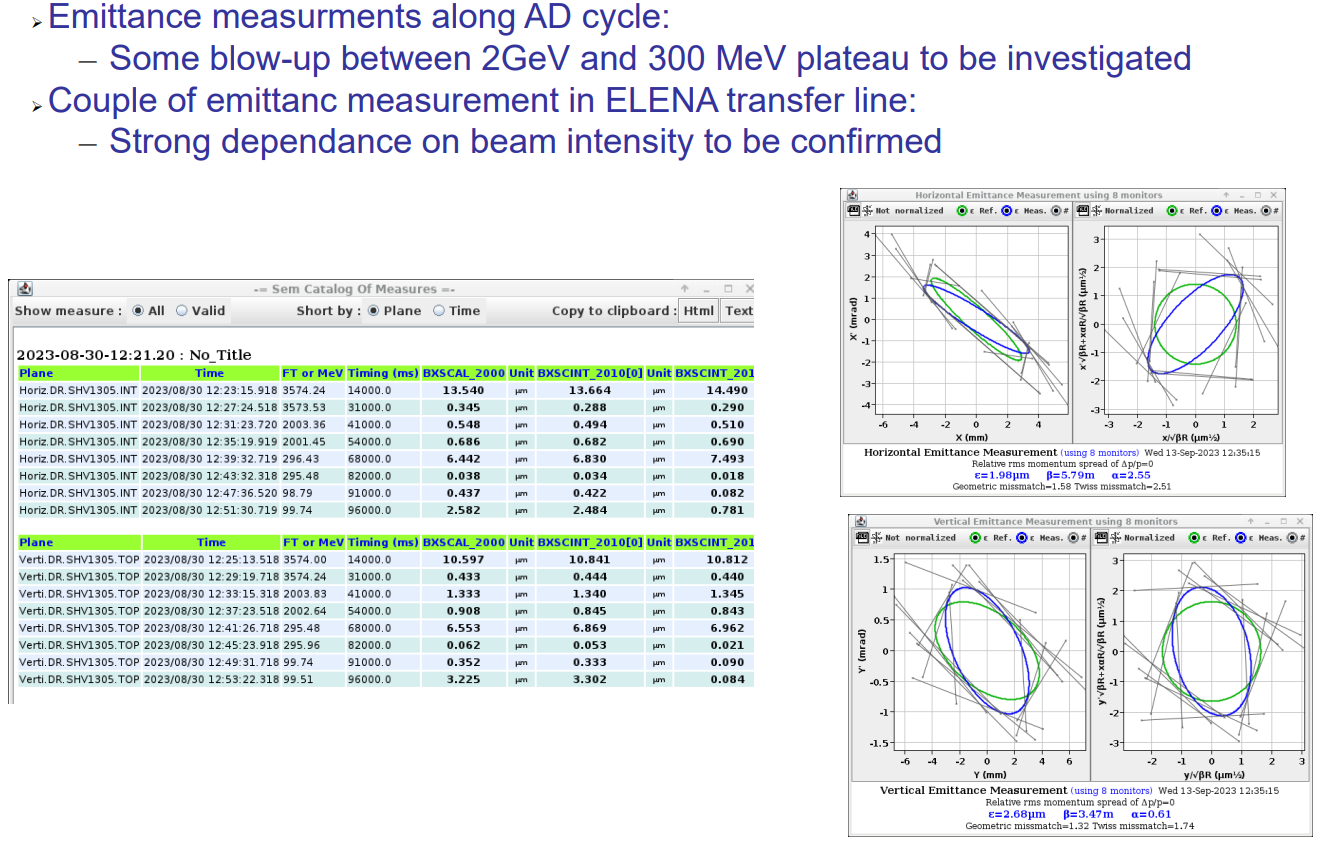Click the Java icon in Sem Catalog title bar
Viewport: 1323px width, 841px height.
coord(25,289)
